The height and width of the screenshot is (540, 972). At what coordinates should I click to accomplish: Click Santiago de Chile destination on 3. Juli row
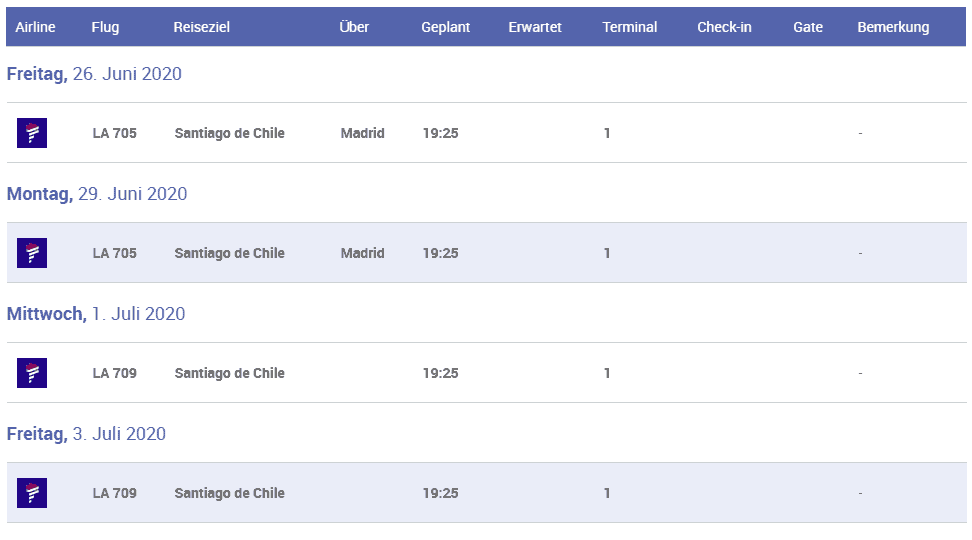click(229, 494)
